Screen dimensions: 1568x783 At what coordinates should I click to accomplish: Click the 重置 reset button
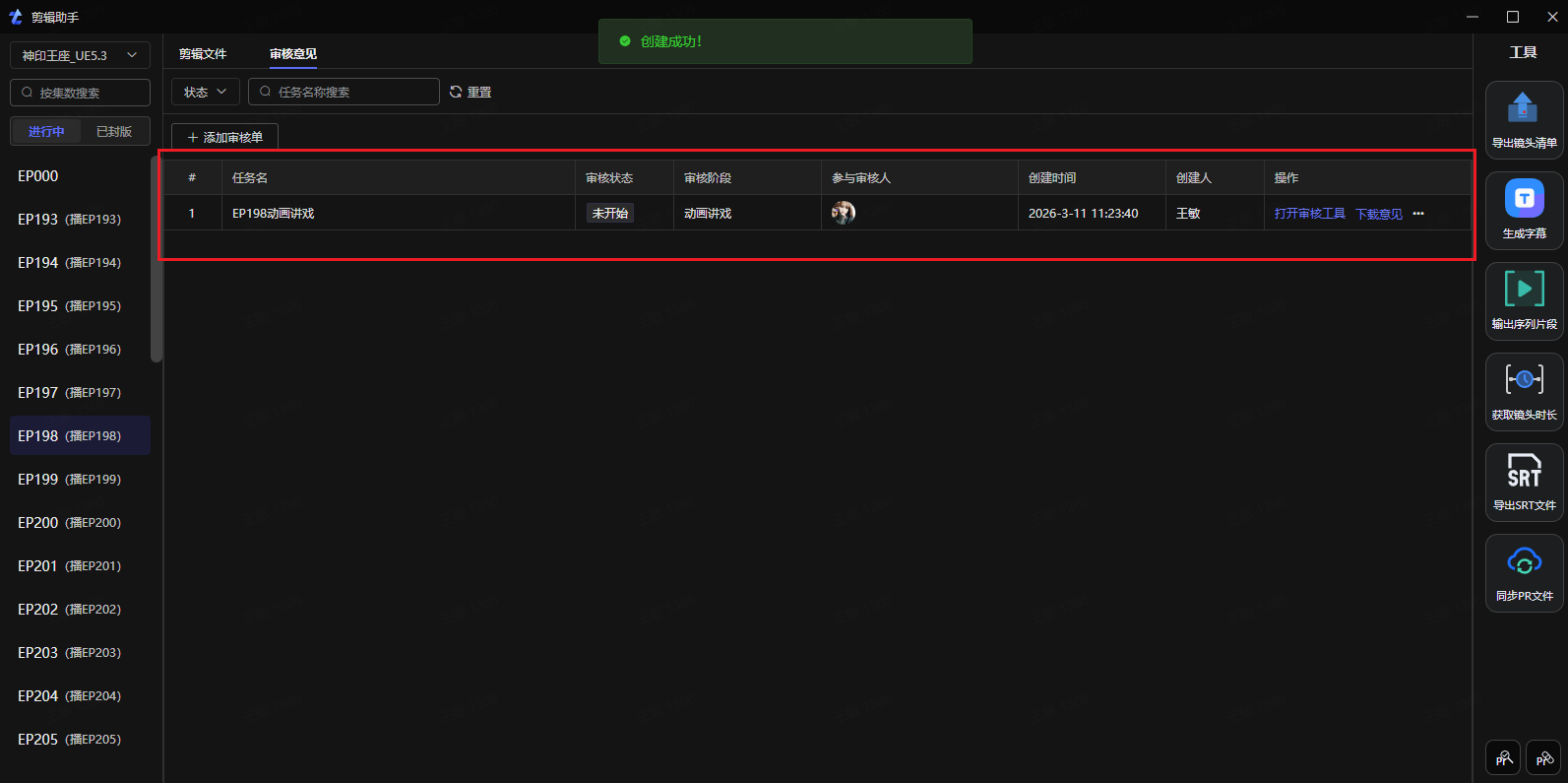click(470, 92)
